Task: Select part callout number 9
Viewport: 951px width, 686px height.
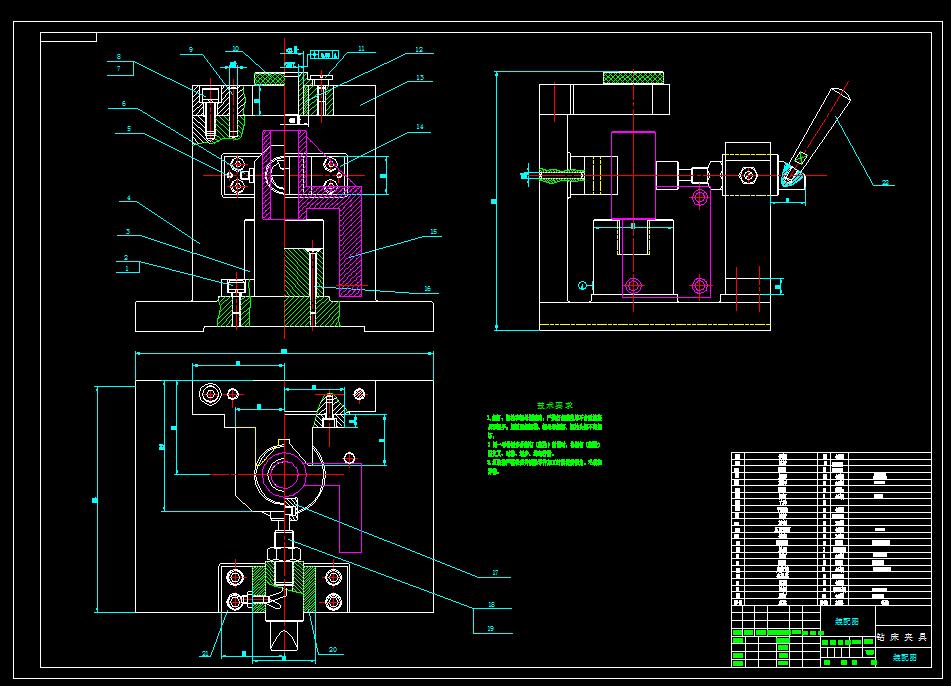Action: [191, 50]
